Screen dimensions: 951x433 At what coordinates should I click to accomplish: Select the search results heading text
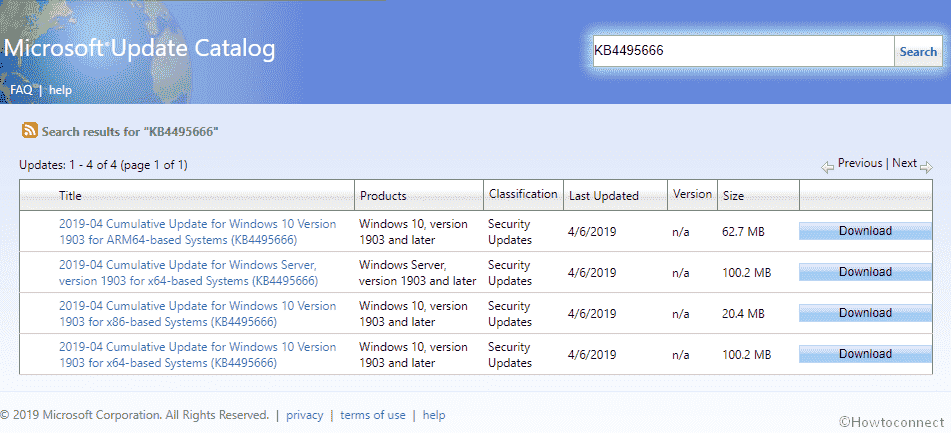point(130,132)
